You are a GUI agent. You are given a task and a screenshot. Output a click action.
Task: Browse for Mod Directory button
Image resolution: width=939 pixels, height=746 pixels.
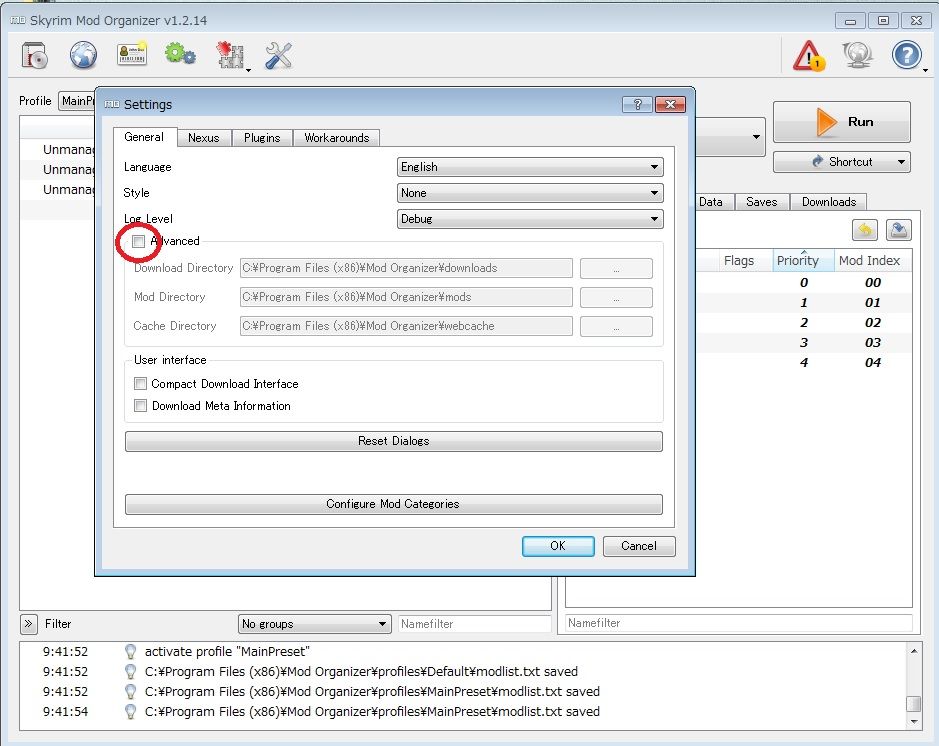[616, 297]
